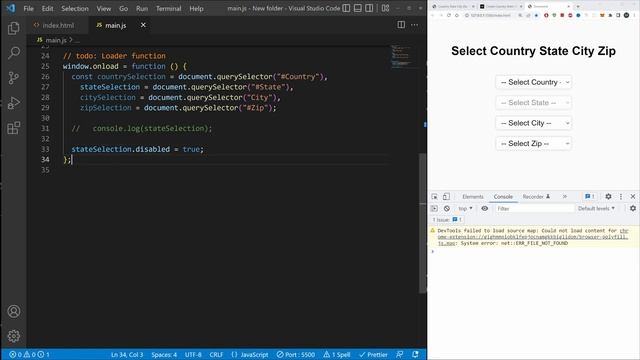Screen dimensions: 640x360
Task: Split the editor to the right
Action: pyautogui.click(x=401, y=25)
